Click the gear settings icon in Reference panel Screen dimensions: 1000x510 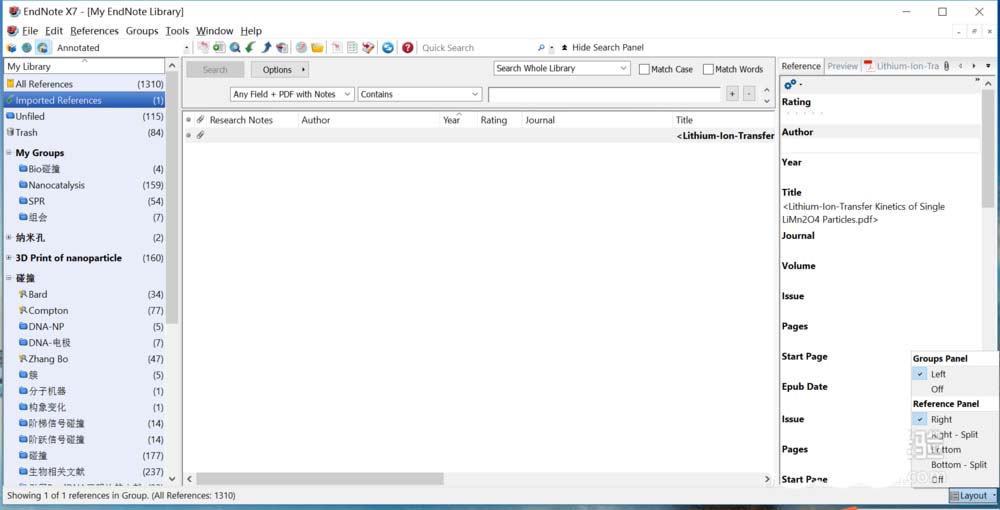point(790,84)
